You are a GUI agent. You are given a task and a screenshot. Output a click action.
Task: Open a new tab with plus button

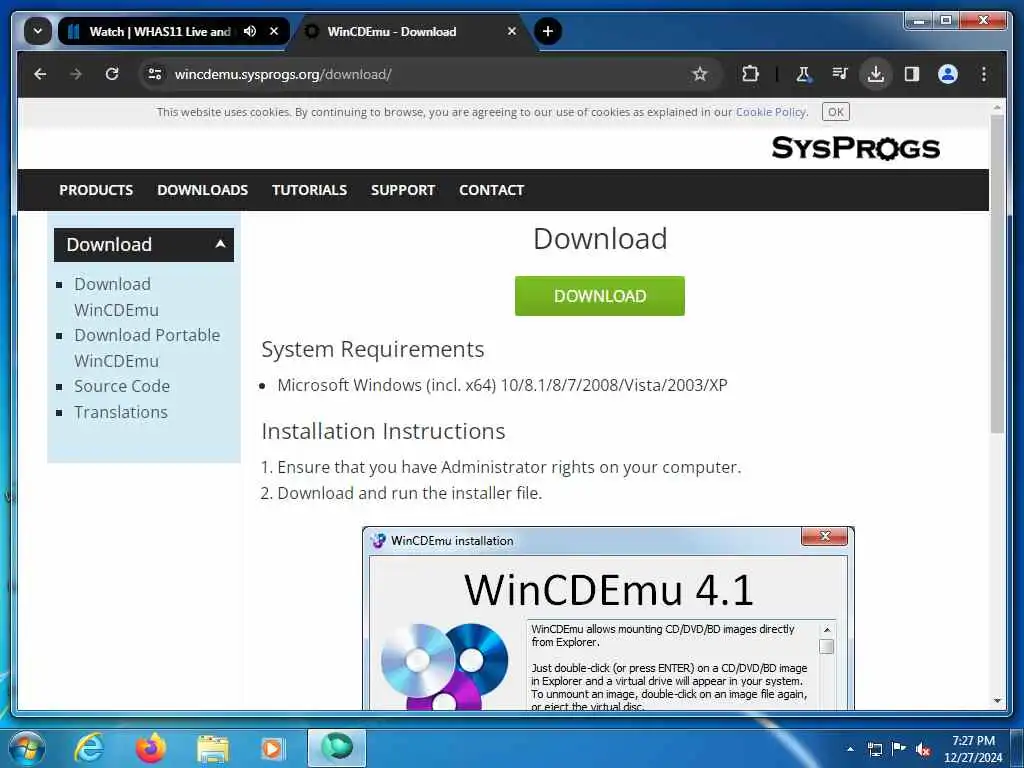[x=548, y=31]
